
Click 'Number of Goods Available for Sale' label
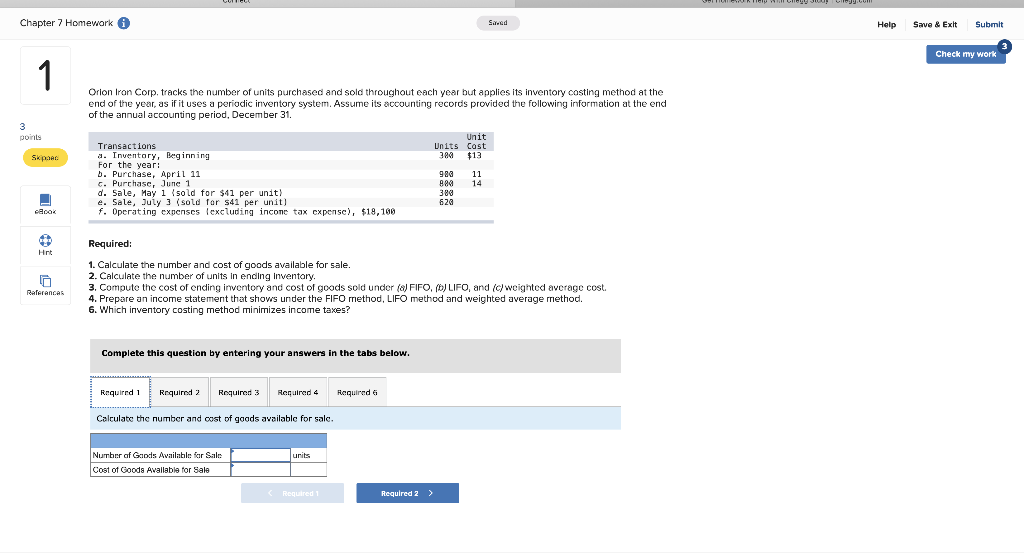[x=157, y=455]
